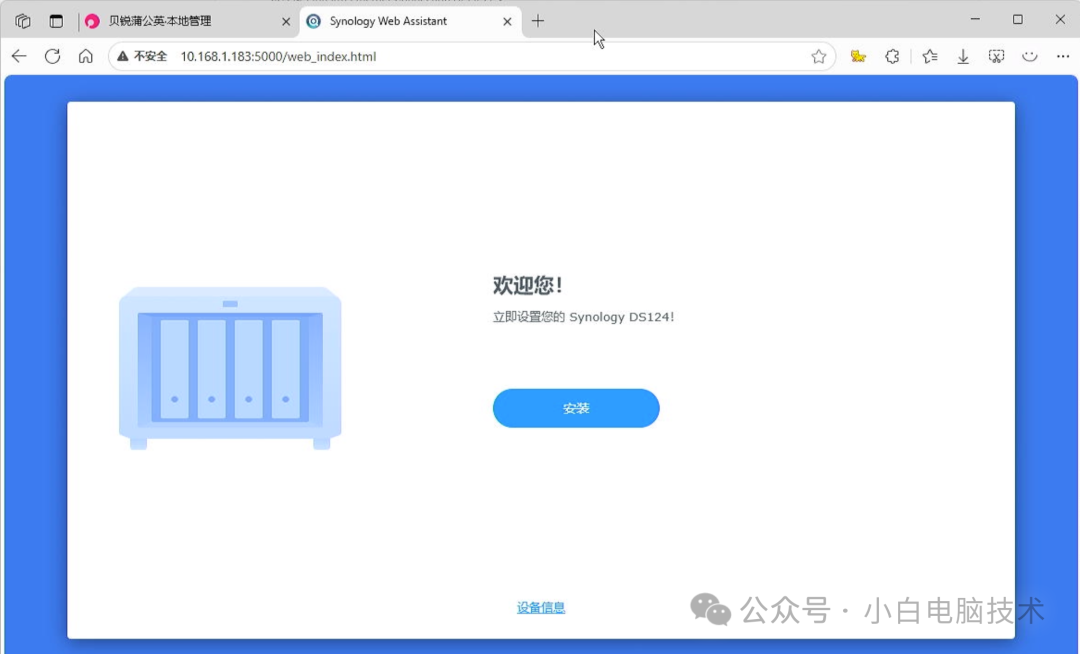Click the back navigation arrow
This screenshot has height=654, width=1080.
19,56
